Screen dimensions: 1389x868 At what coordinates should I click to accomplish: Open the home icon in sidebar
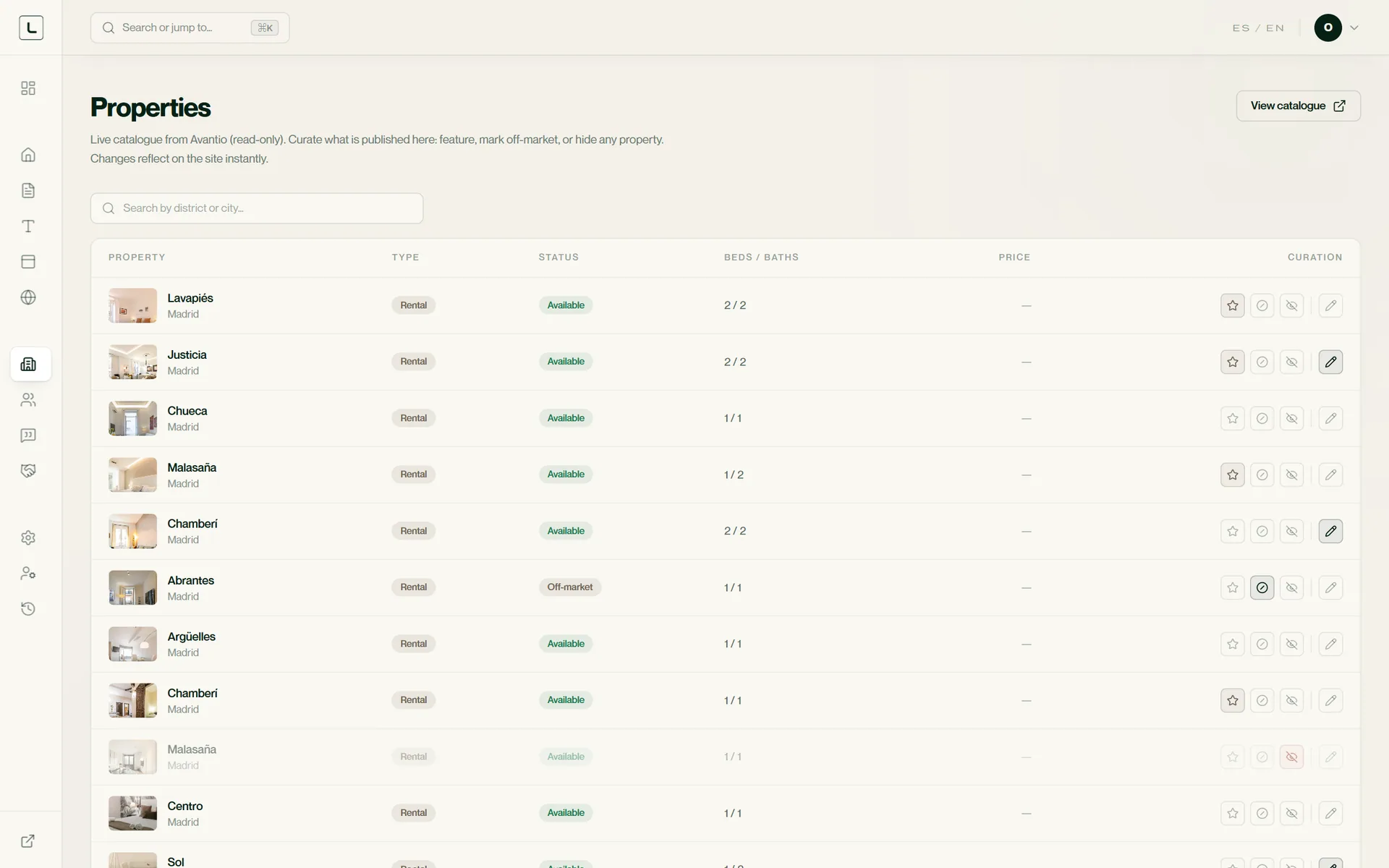pos(28,155)
